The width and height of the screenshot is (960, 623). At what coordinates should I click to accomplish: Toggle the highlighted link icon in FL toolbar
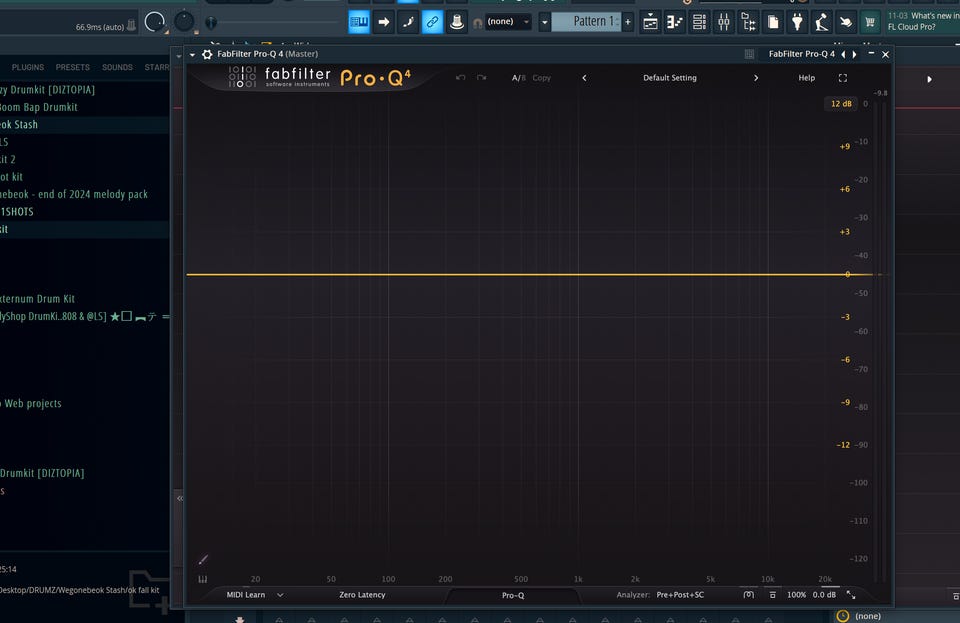[432, 23]
